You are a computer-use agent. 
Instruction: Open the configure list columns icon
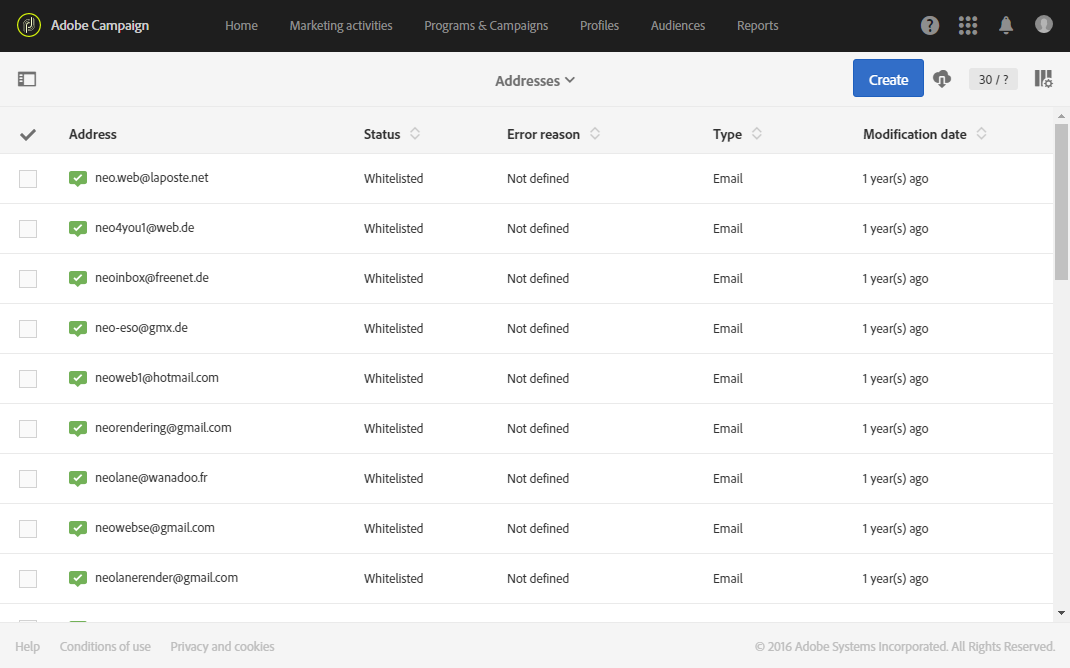click(x=1043, y=79)
